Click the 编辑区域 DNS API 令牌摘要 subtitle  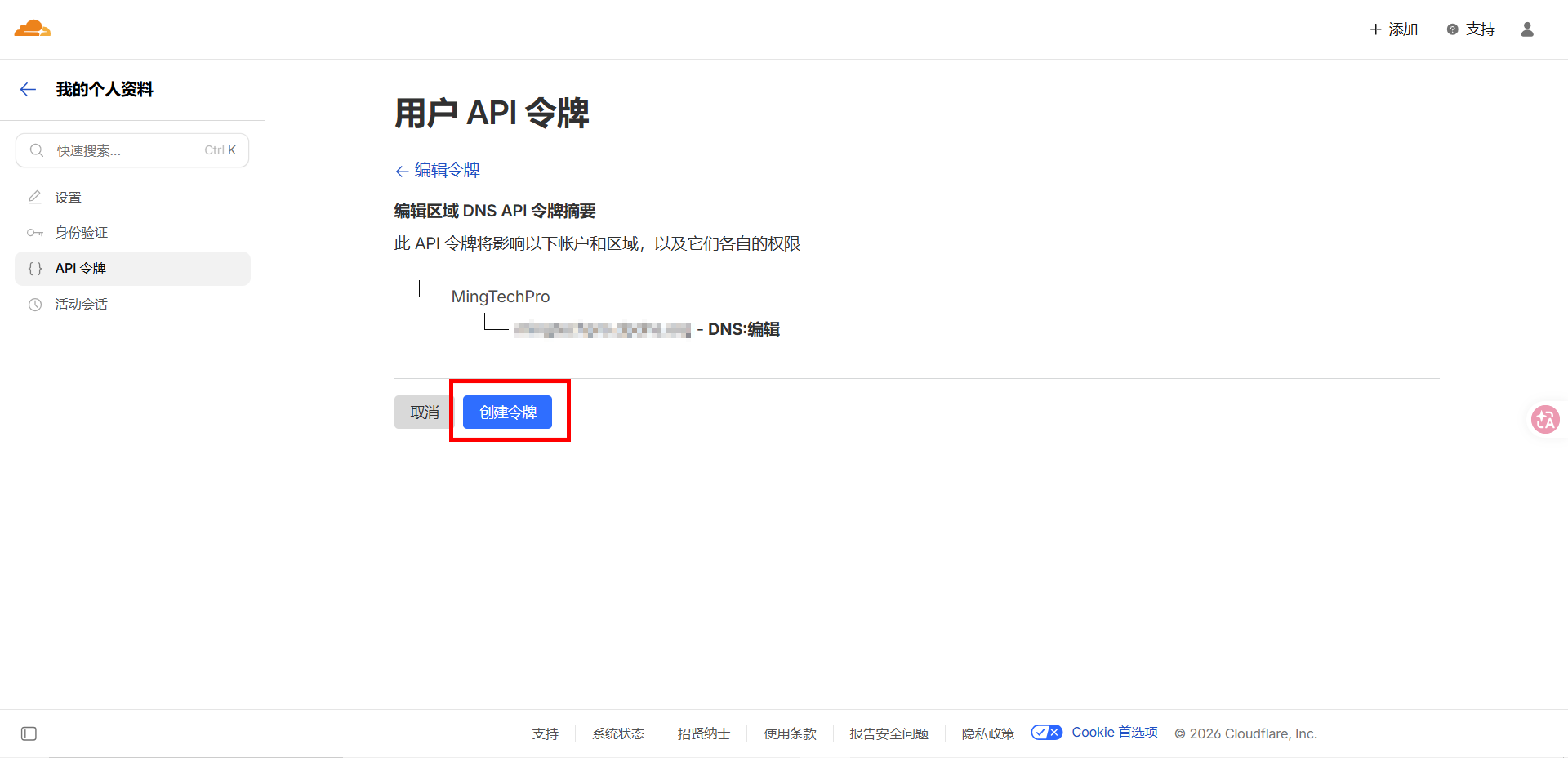tap(495, 211)
